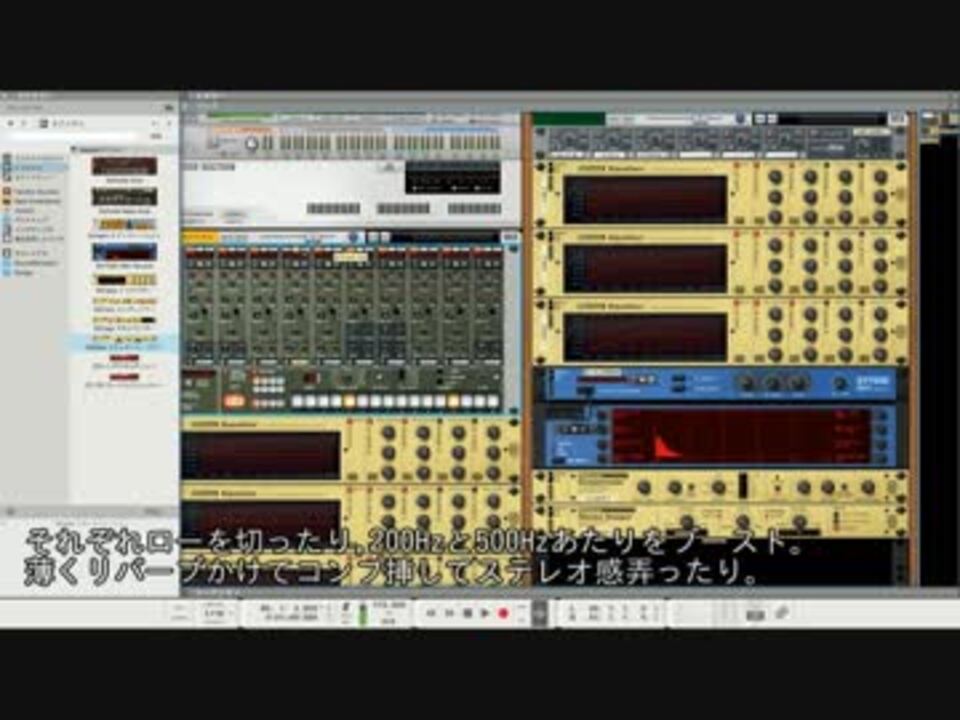Image resolution: width=960 pixels, height=720 pixels.
Task: Click the Scream 4 distortion device in the browser
Action: click(124, 225)
